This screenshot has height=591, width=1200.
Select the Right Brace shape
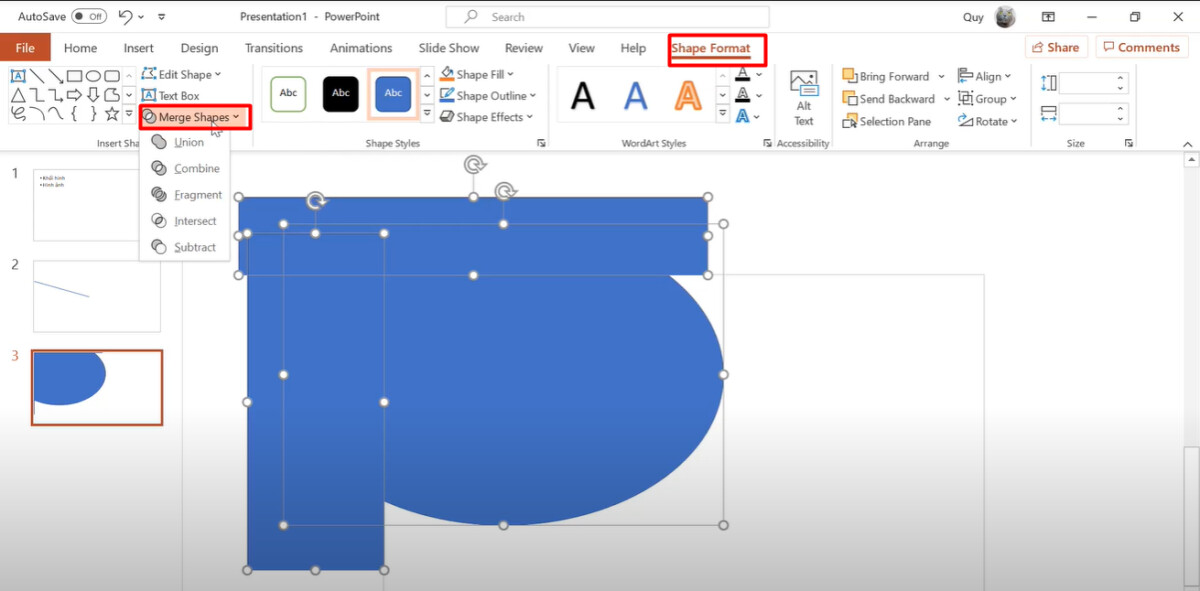coord(93,114)
